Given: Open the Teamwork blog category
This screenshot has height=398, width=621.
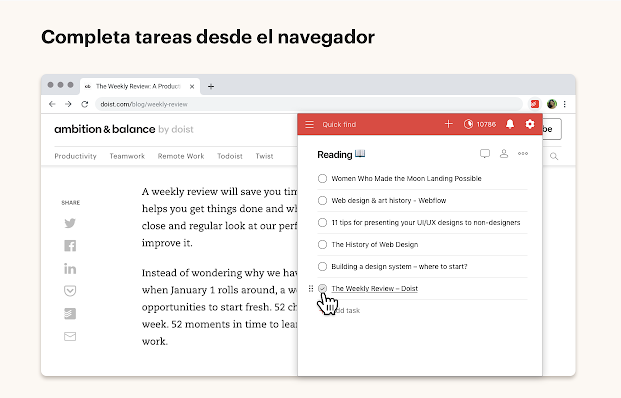Looking at the screenshot, I should [x=127, y=156].
